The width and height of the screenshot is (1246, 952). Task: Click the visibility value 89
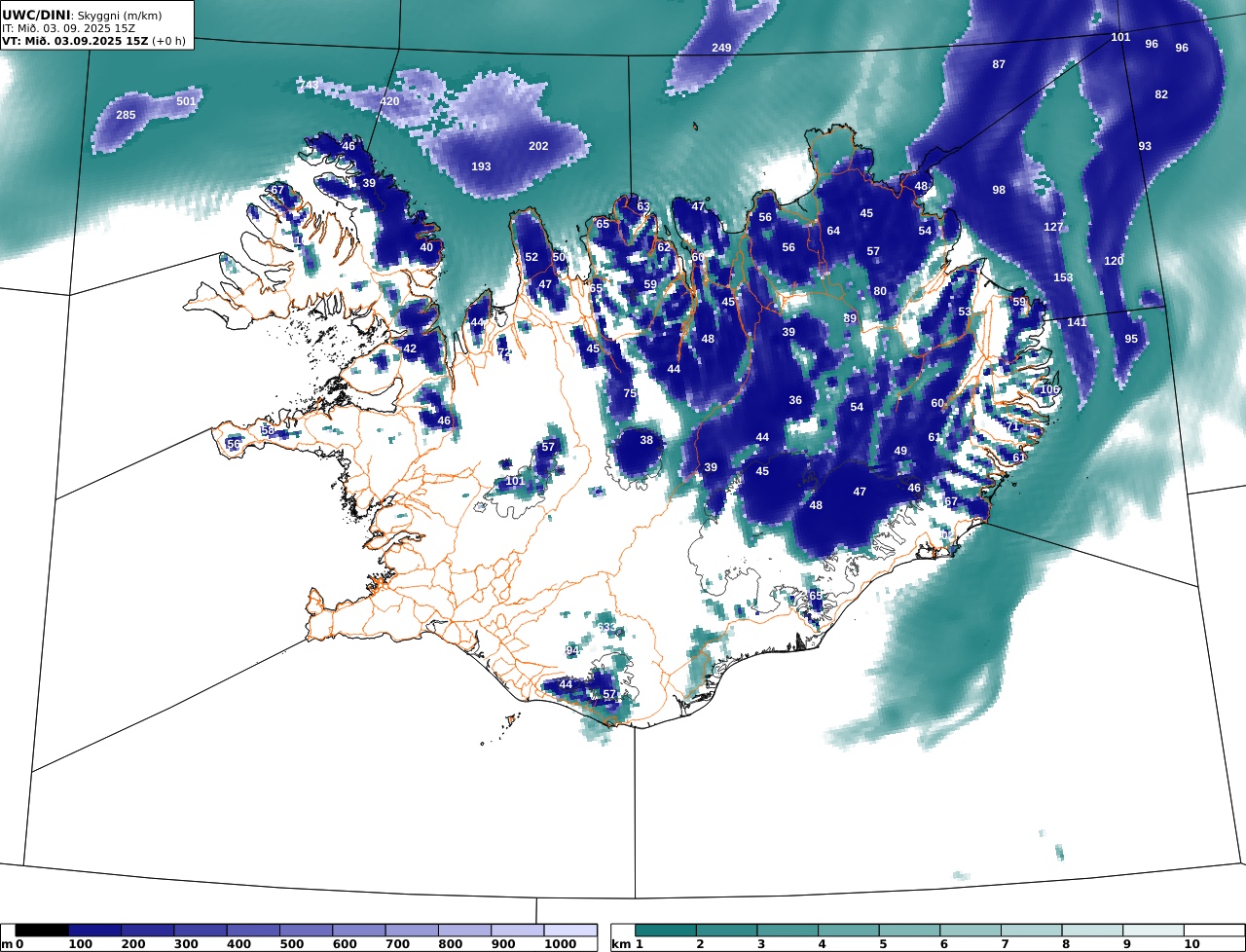pos(850,318)
